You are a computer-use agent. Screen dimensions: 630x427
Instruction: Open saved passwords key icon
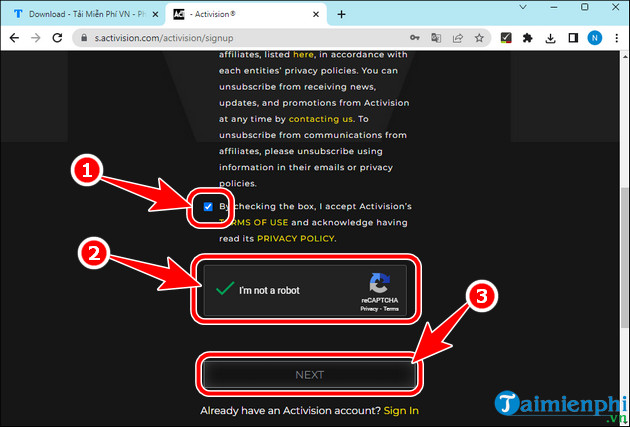click(415, 38)
